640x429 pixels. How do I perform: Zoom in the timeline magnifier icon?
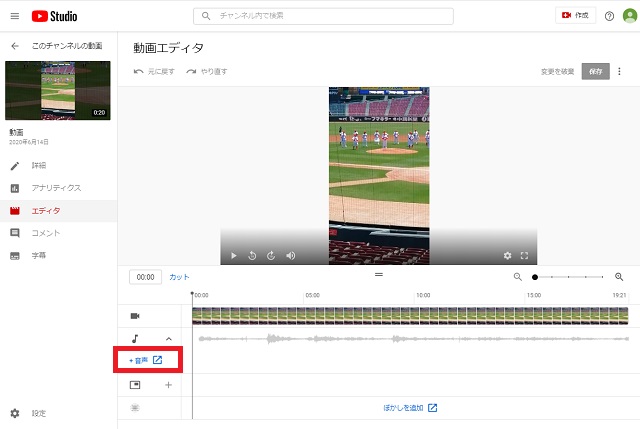coord(619,277)
